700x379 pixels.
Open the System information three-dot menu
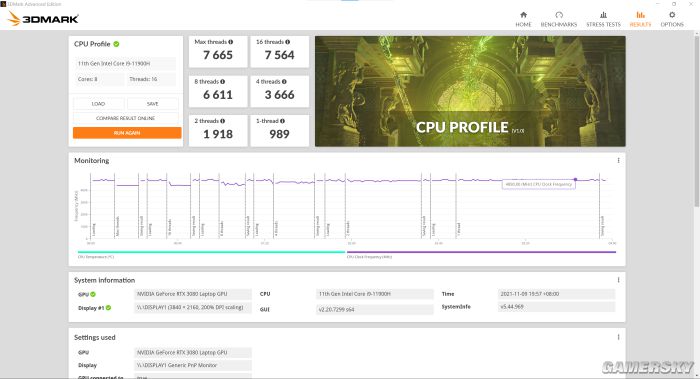pos(618,280)
